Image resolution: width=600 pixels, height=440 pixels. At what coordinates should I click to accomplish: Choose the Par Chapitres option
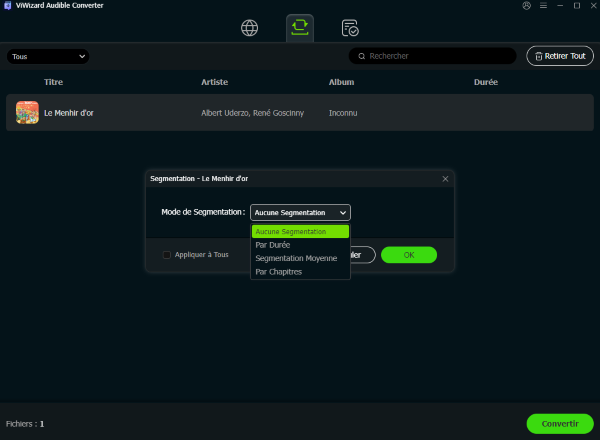click(x=300, y=272)
